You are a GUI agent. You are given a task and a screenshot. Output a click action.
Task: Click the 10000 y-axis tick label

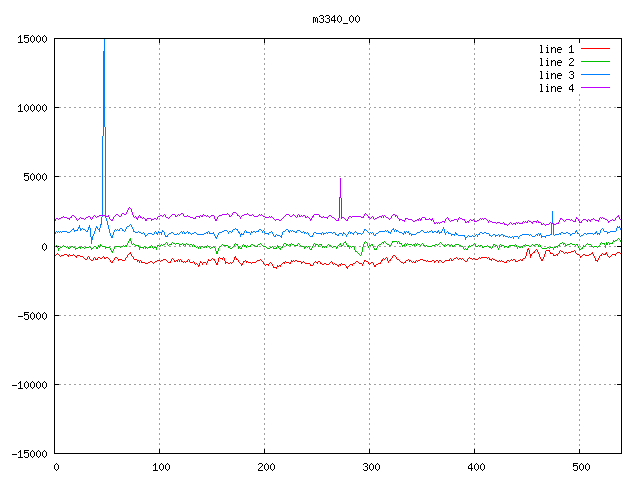coord(32,108)
